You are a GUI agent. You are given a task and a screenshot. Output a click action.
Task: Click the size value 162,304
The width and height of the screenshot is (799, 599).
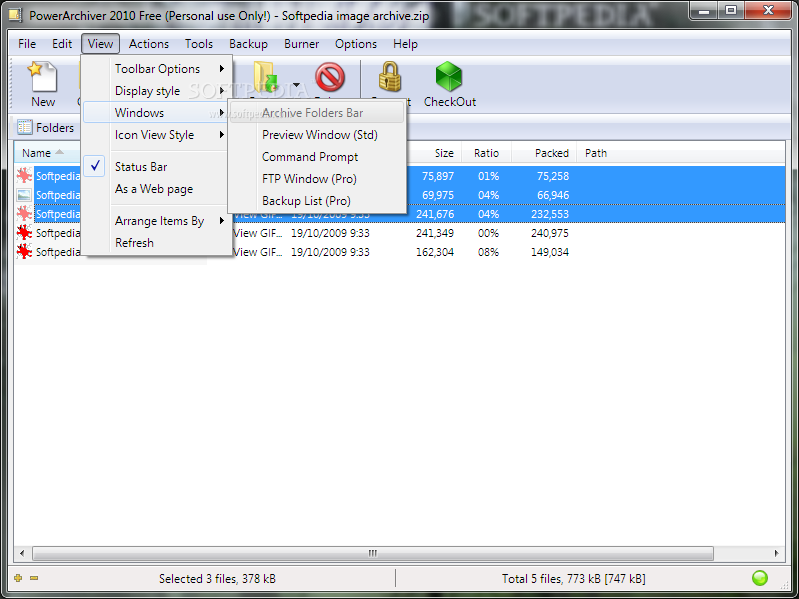pos(435,252)
